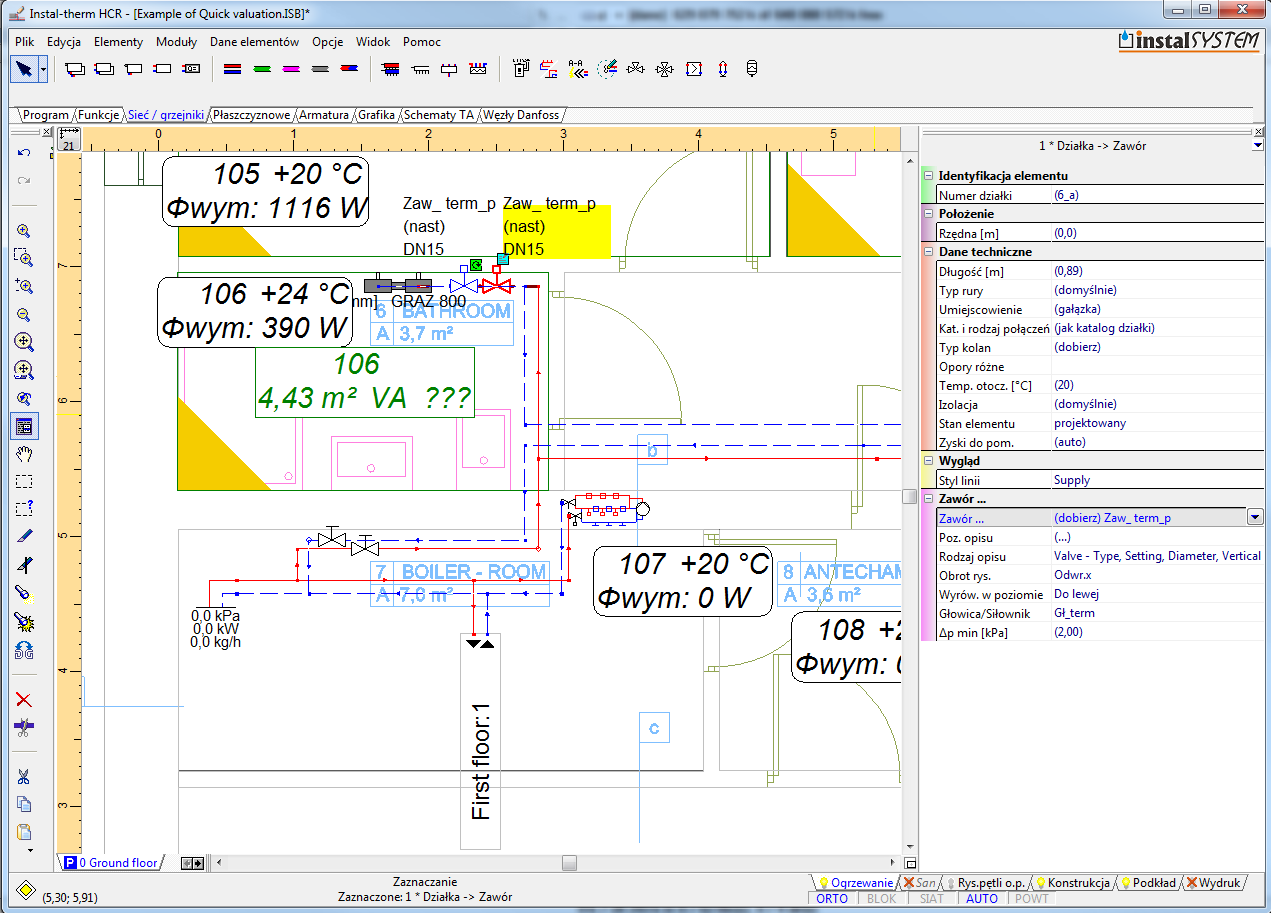Click the undo icon in left toolbar

pos(24,153)
